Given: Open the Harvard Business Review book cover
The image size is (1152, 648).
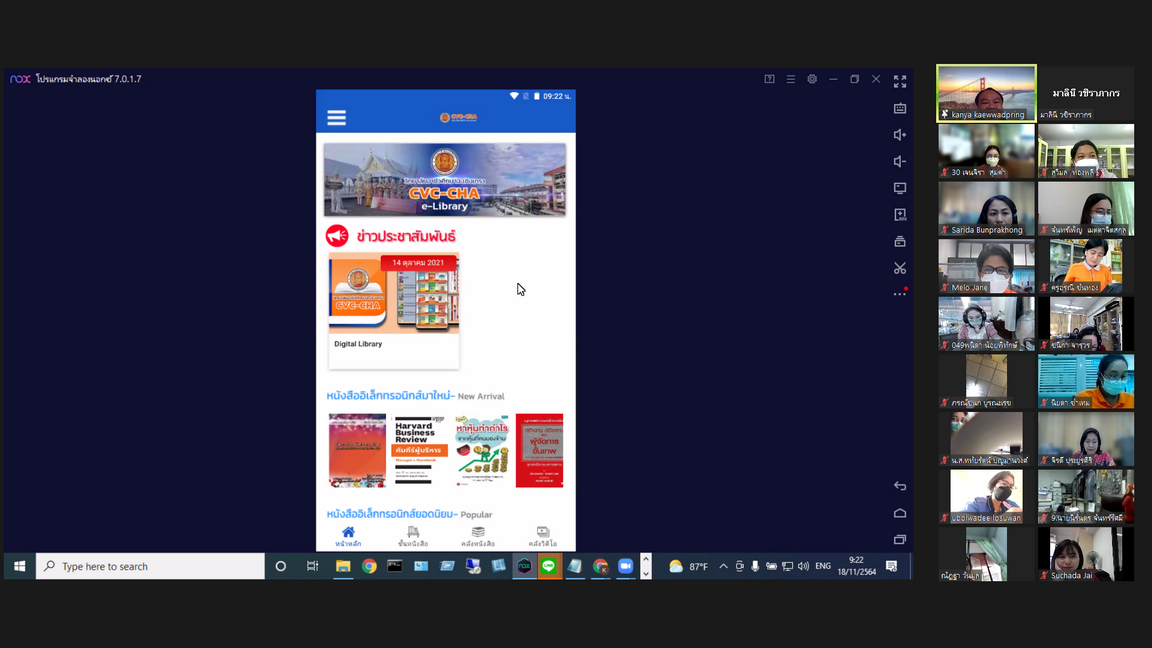Looking at the screenshot, I should tap(420, 450).
